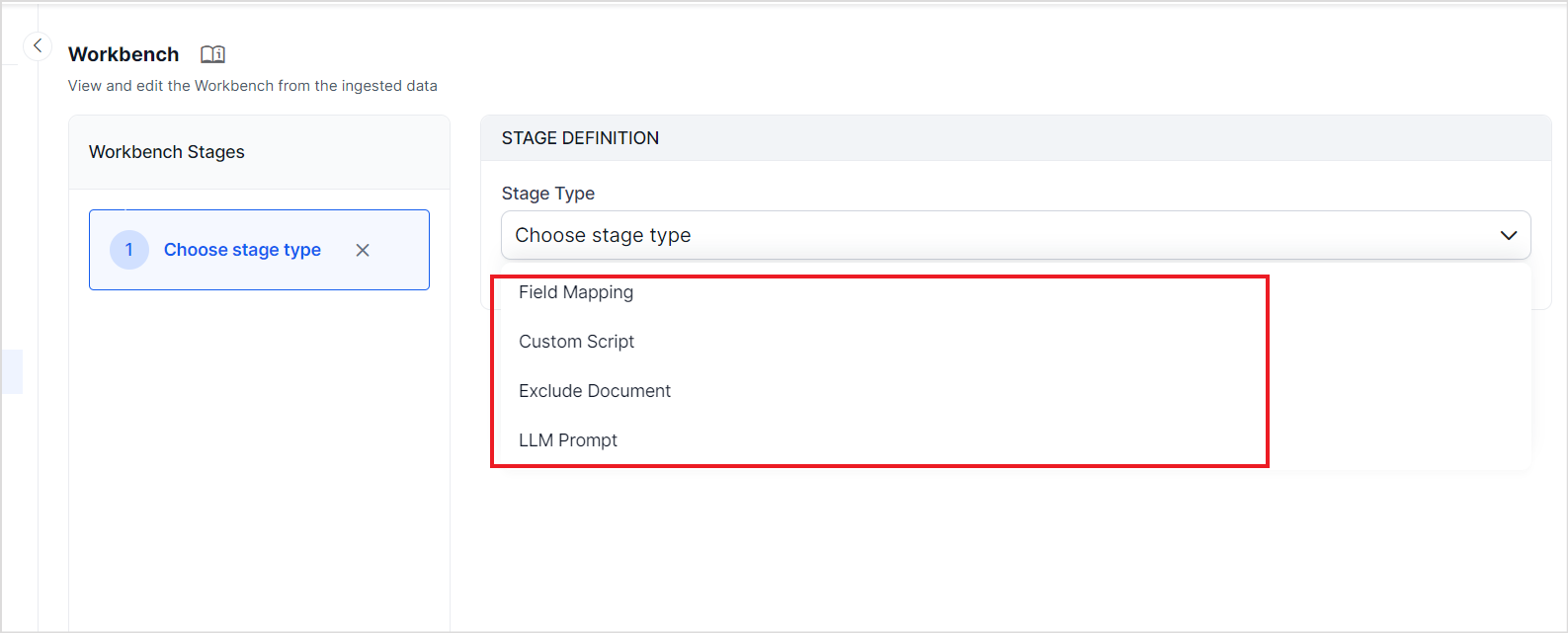This screenshot has width=1568, height=633.
Task: Click the Workbench Stages panel header
Action: tap(167, 152)
